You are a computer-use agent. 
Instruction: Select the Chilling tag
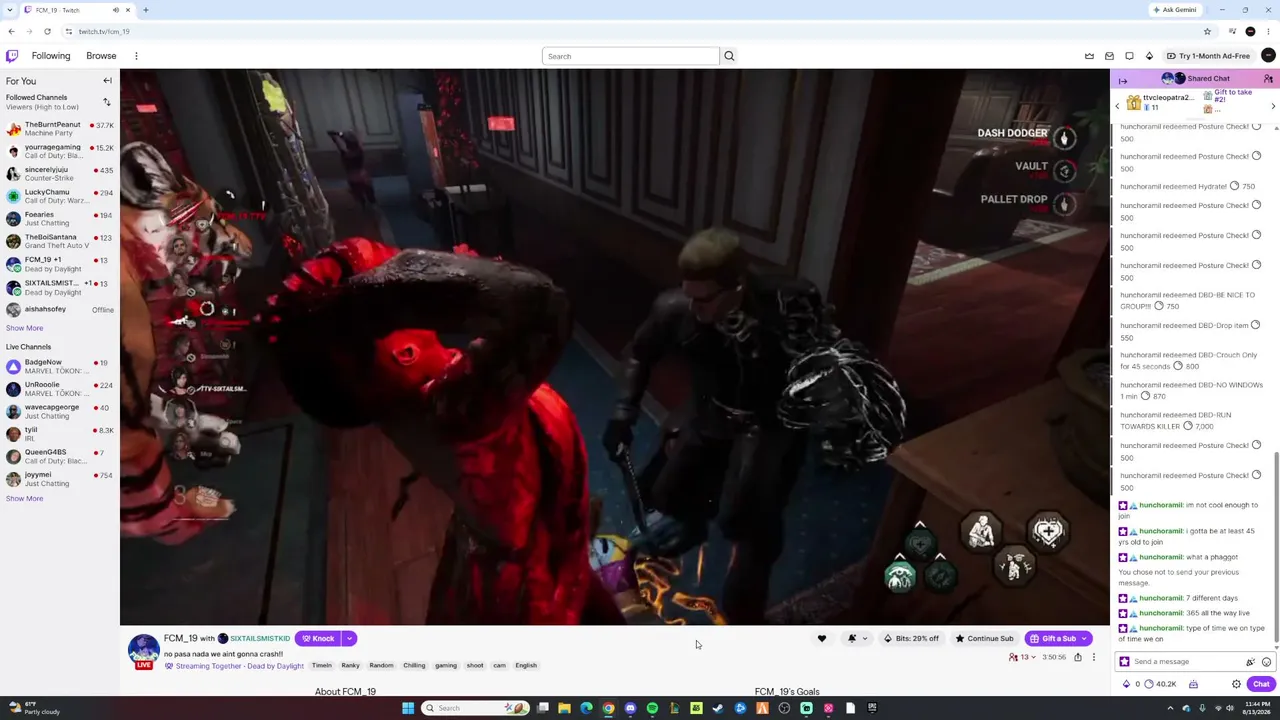[414, 665]
